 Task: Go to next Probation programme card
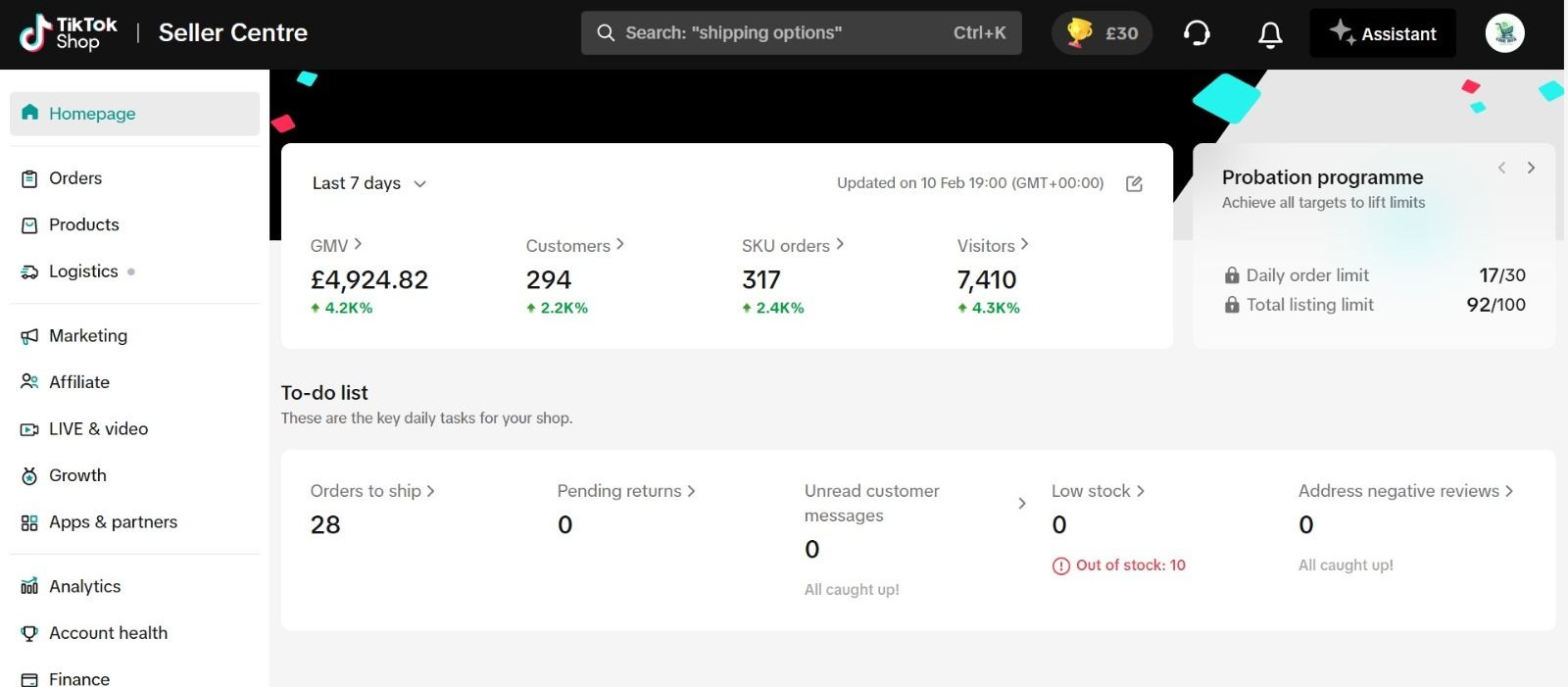click(1531, 168)
